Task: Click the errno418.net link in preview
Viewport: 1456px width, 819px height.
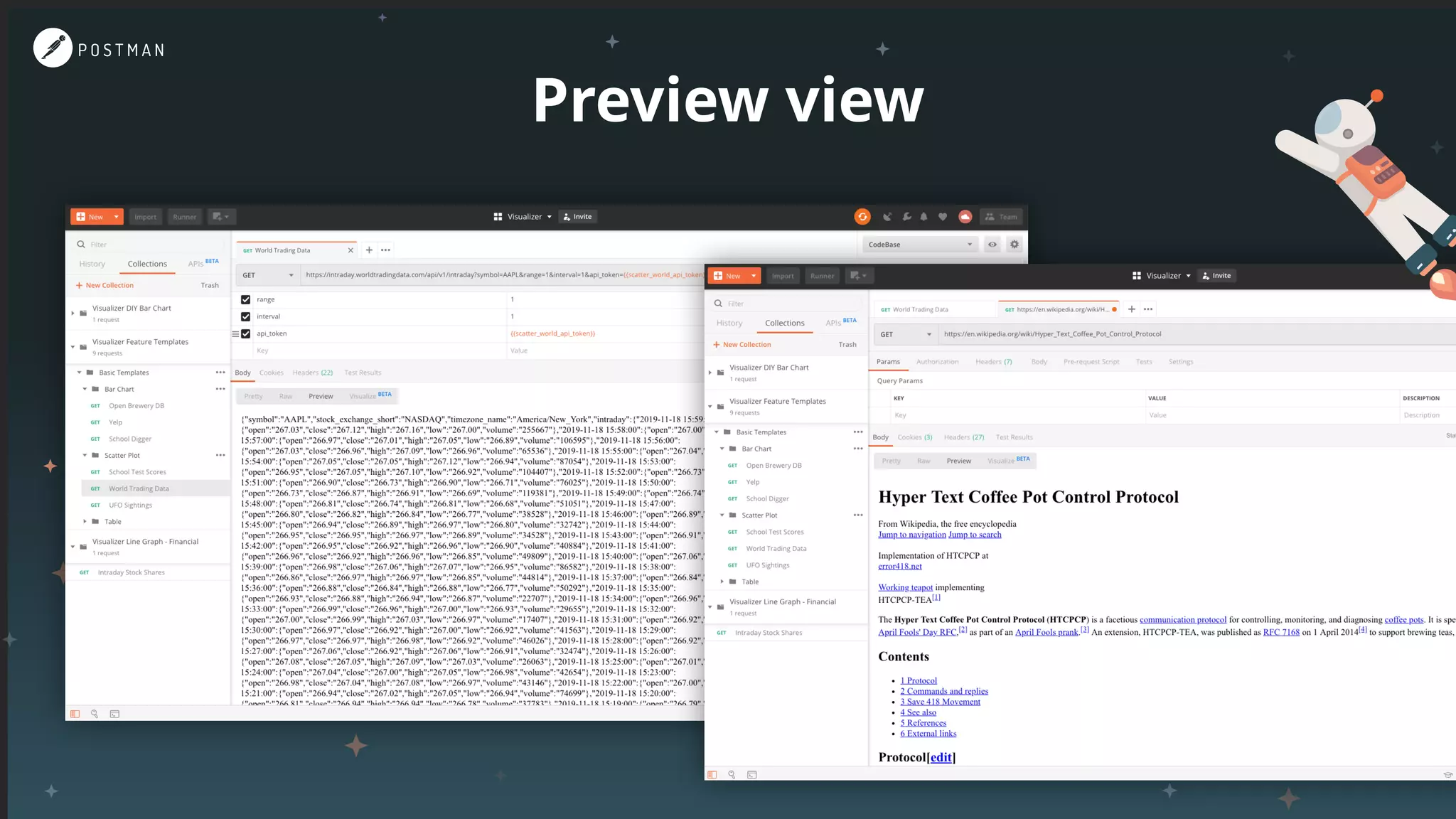Action: pyautogui.click(x=899, y=567)
